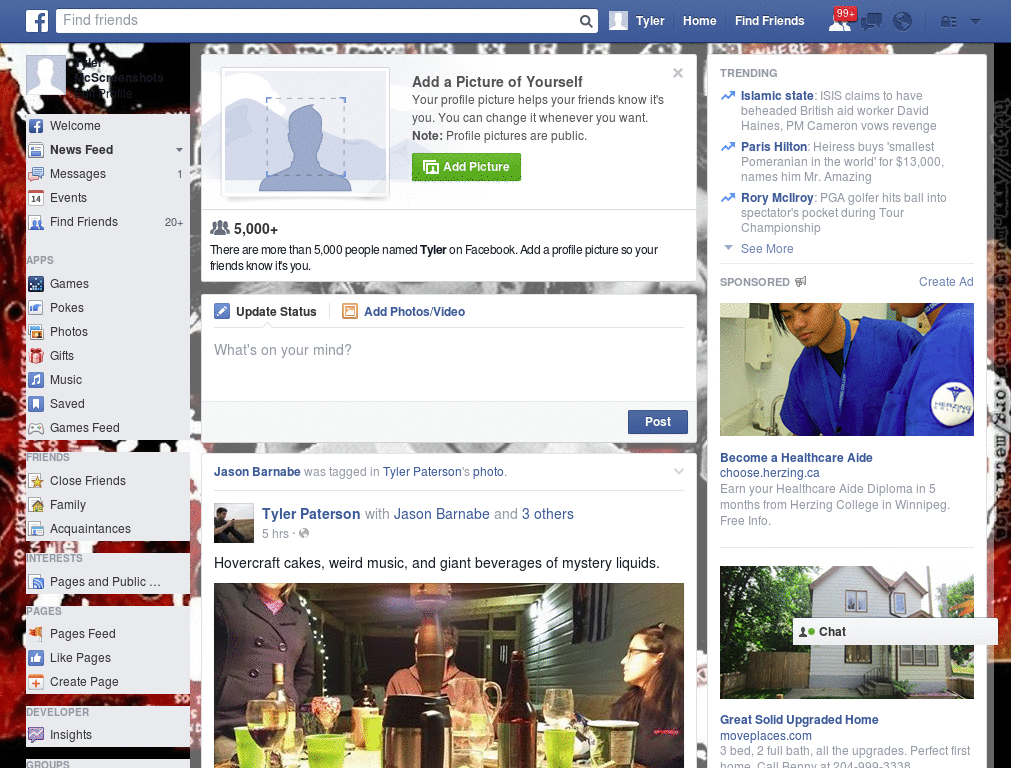Expand See More trending topics
The height and width of the screenshot is (768, 1024).
click(x=767, y=249)
